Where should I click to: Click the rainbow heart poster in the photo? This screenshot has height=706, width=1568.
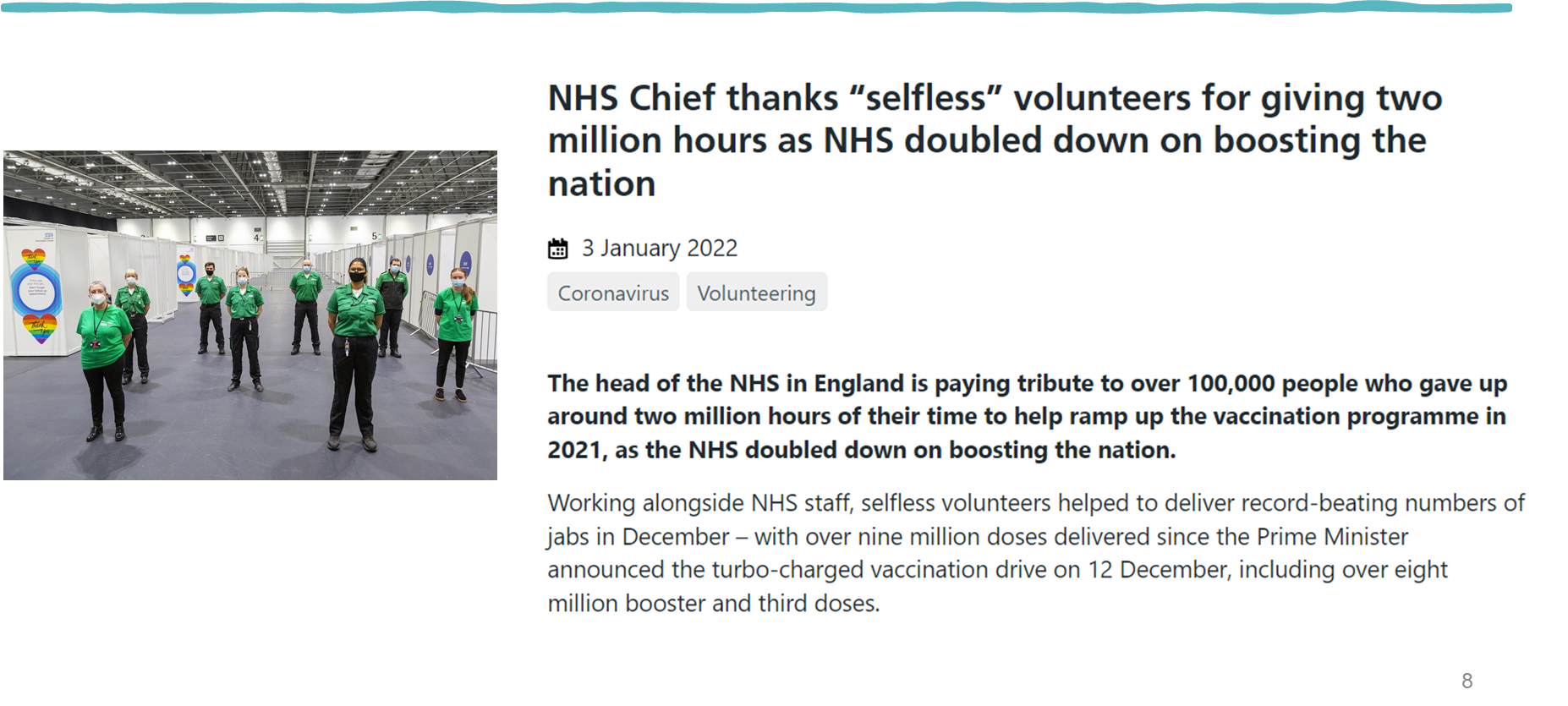36,292
